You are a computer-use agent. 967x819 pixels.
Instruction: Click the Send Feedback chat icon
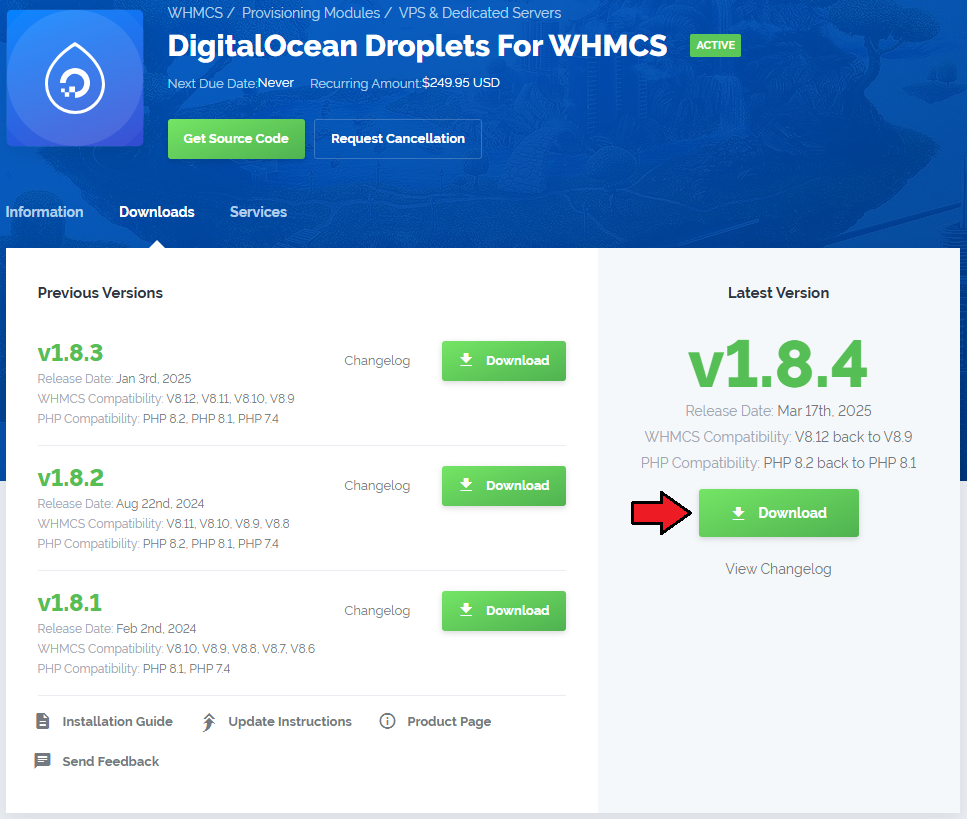[43, 761]
